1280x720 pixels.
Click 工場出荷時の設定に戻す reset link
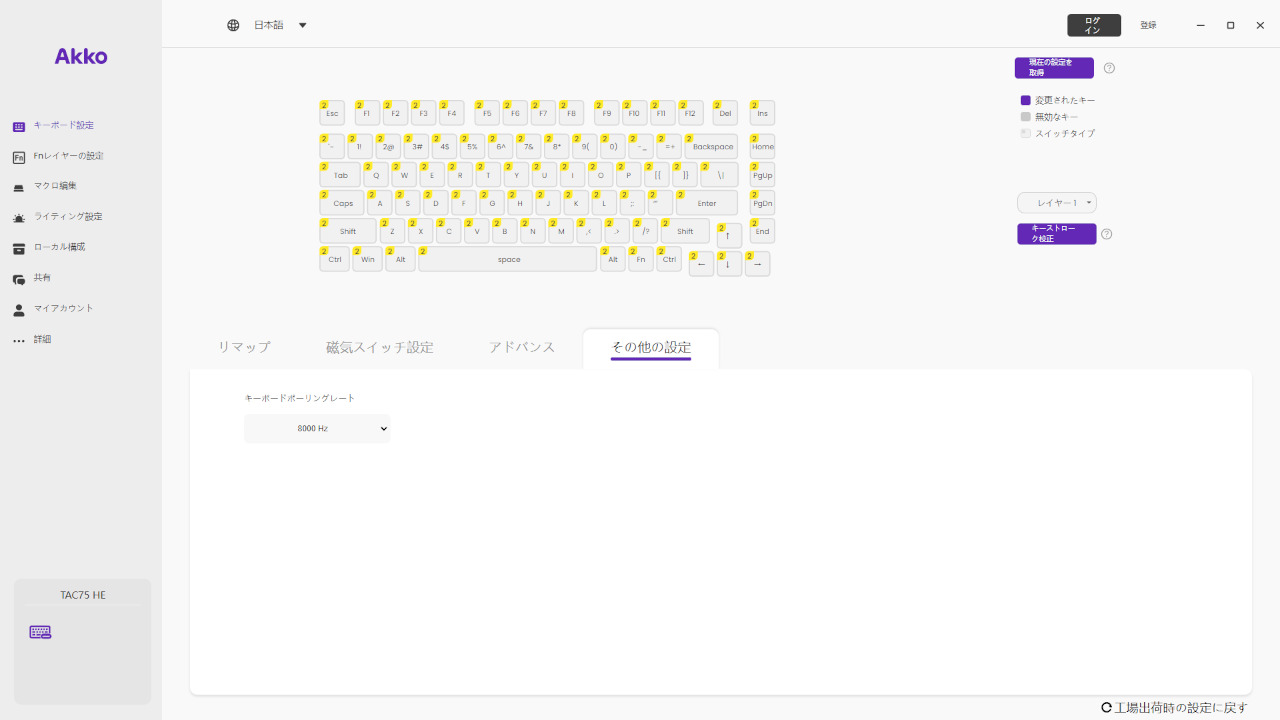point(1174,707)
